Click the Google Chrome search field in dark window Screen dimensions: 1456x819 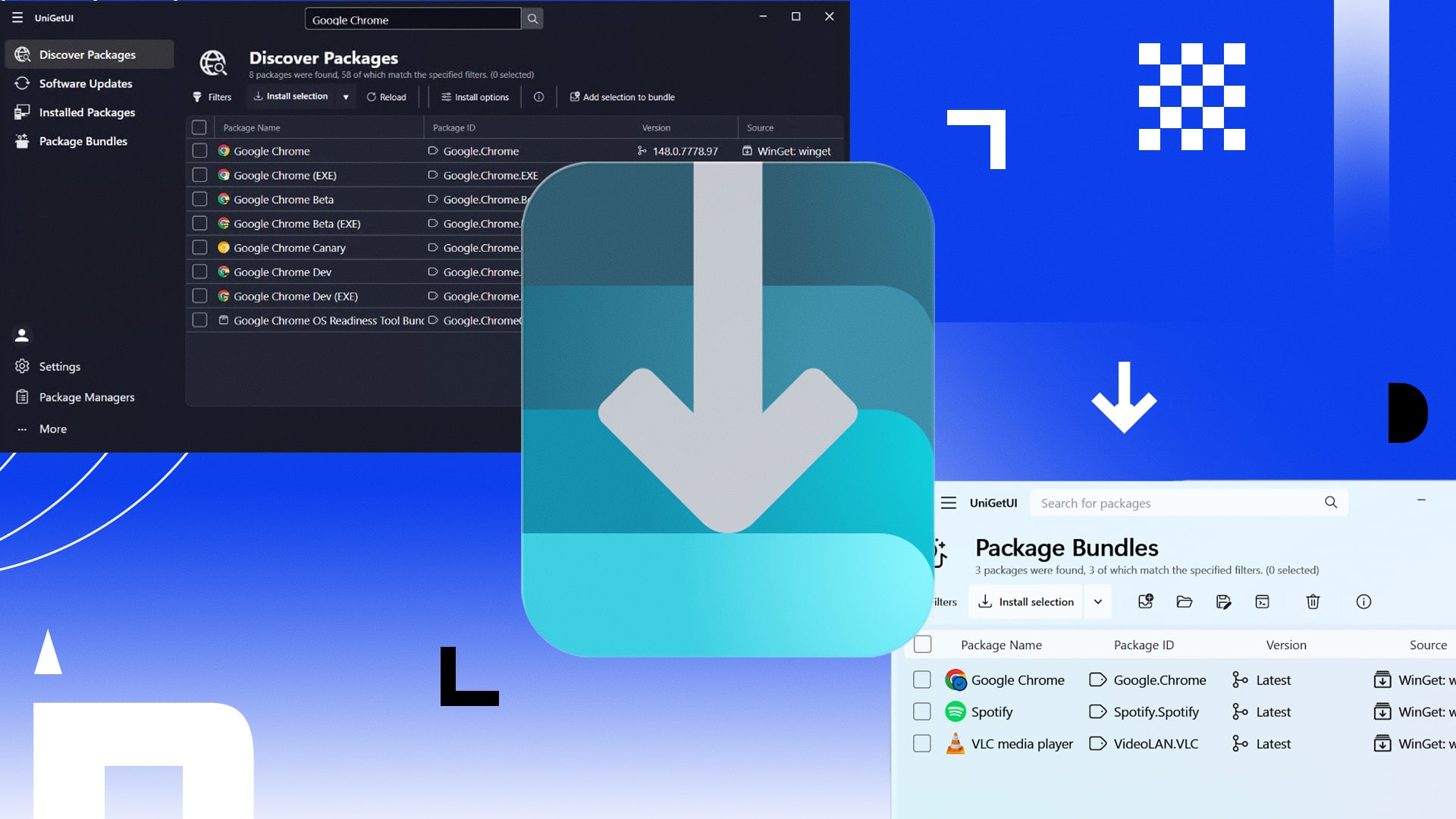(x=413, y=19)
